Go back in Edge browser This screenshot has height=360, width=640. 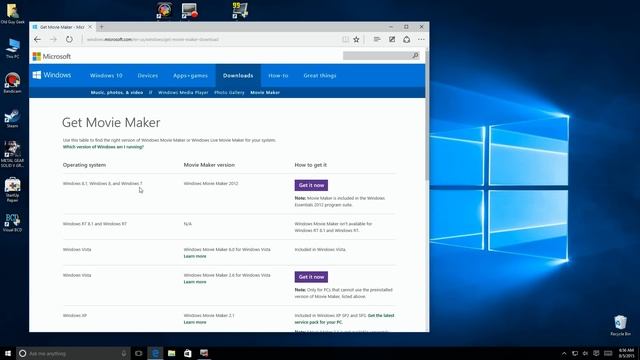point(38,39)
